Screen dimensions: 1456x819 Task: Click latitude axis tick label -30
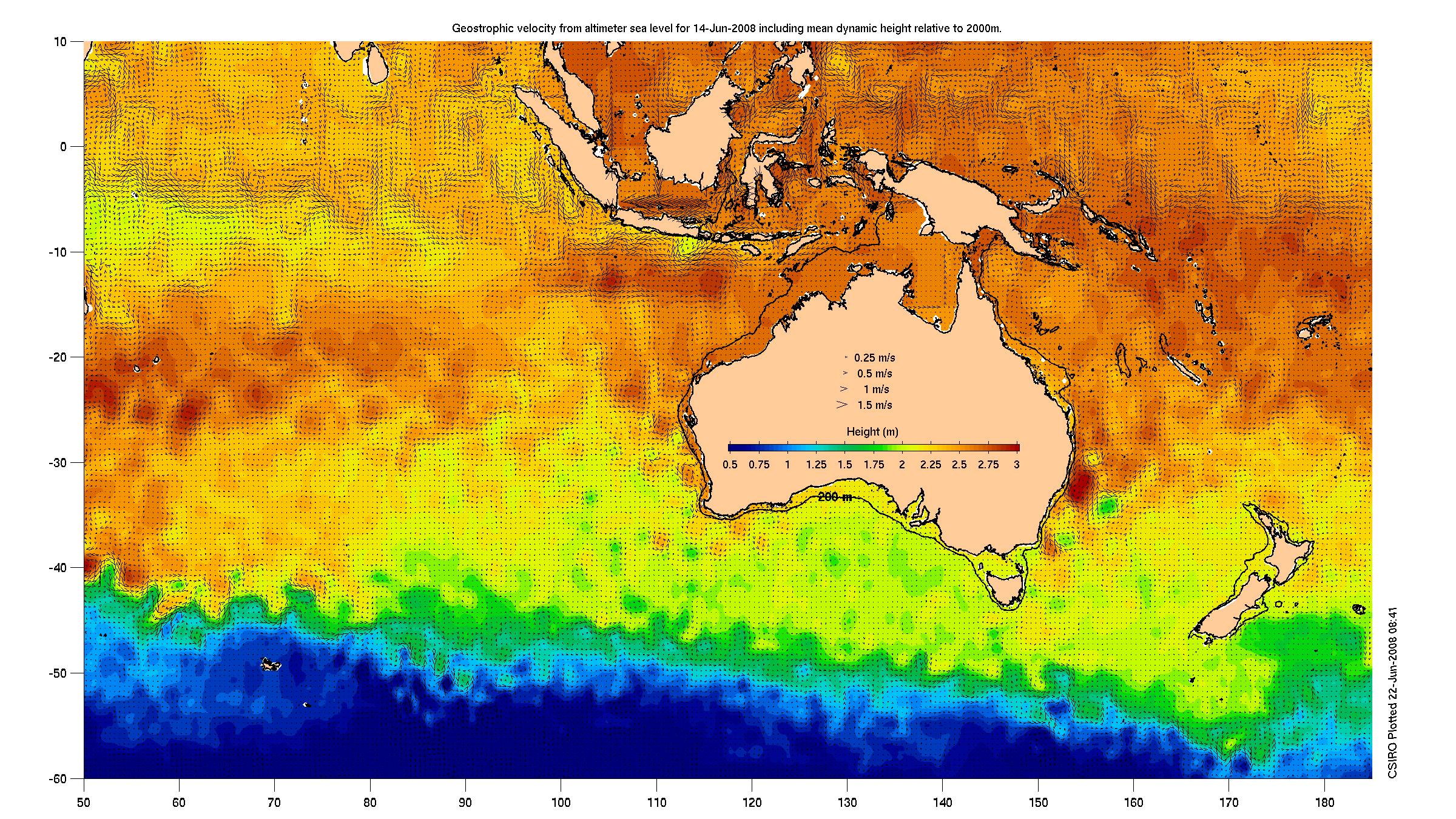click(x=58, y=462)
